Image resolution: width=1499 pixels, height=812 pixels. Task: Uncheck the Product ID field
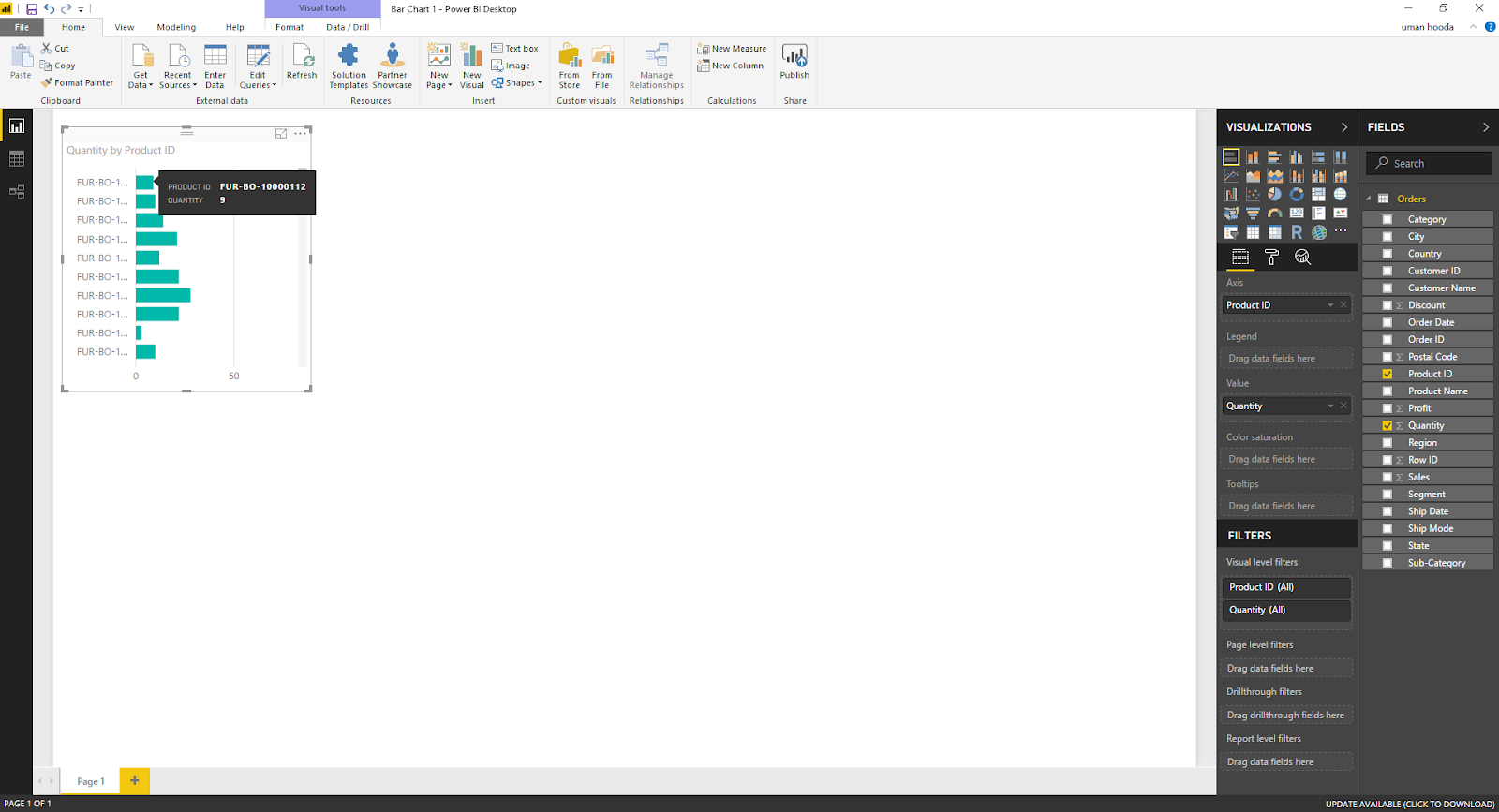[x=1388, y=374]
